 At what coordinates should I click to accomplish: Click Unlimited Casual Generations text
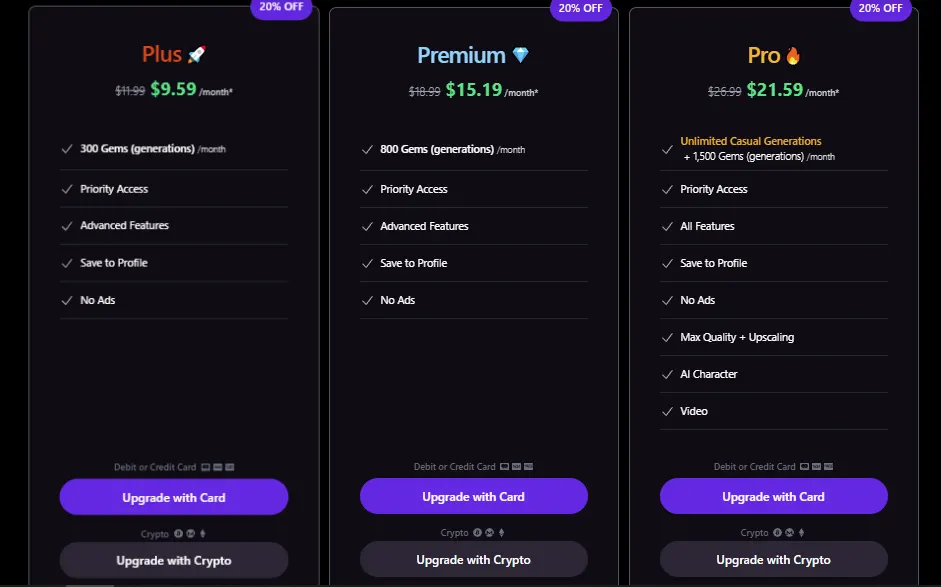[751, 142]
